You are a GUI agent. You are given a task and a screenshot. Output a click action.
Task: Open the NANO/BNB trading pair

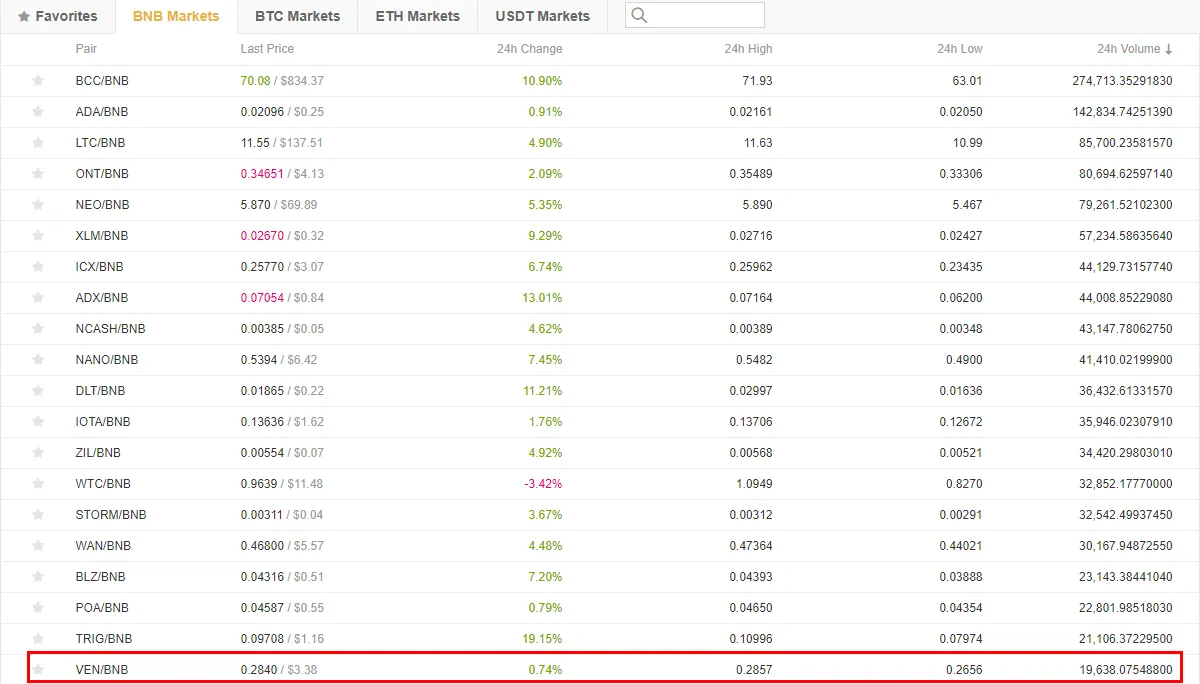(x=107, y=360)
